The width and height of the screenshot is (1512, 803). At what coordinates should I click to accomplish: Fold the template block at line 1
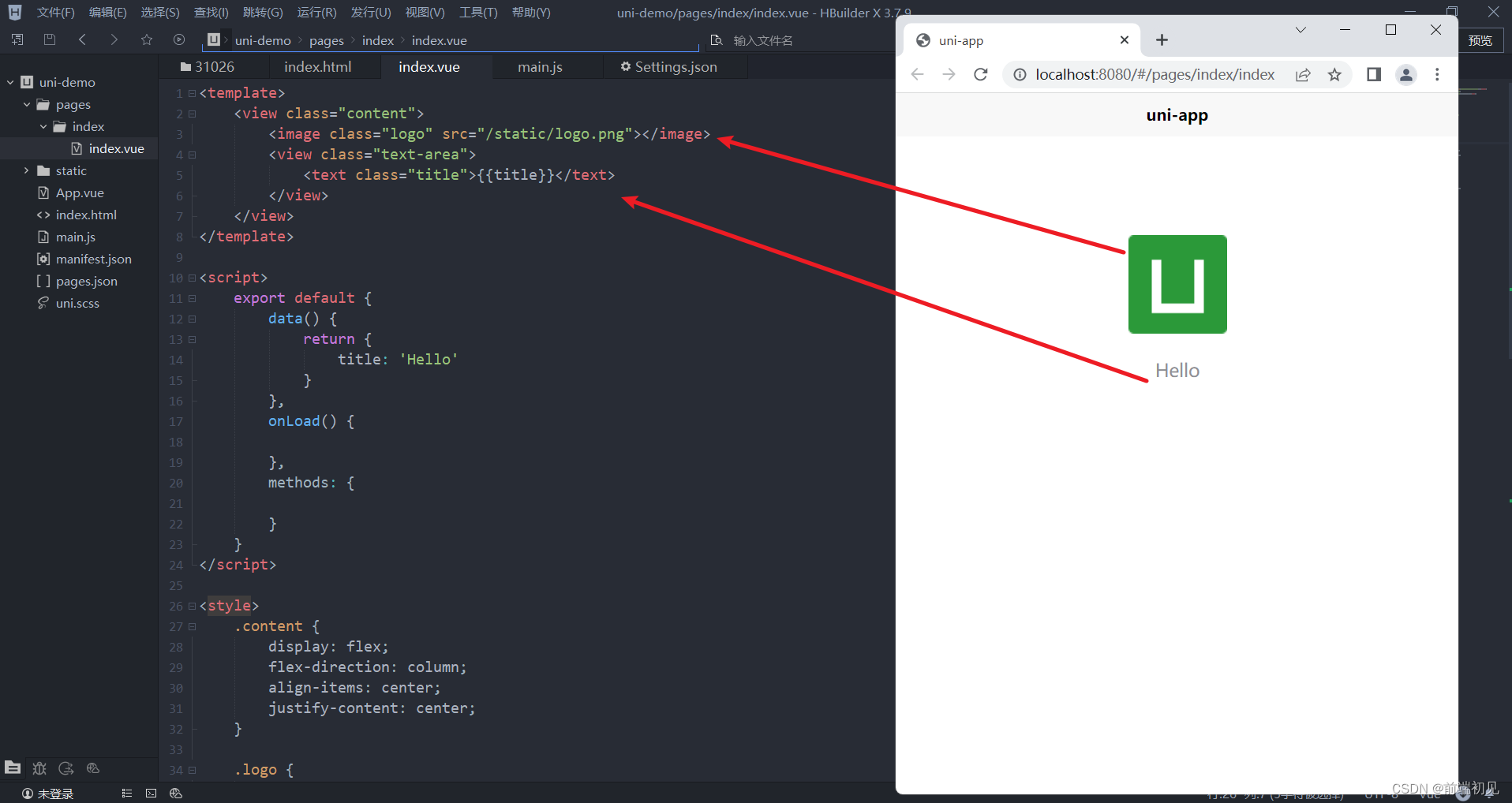tap(192, 93)
